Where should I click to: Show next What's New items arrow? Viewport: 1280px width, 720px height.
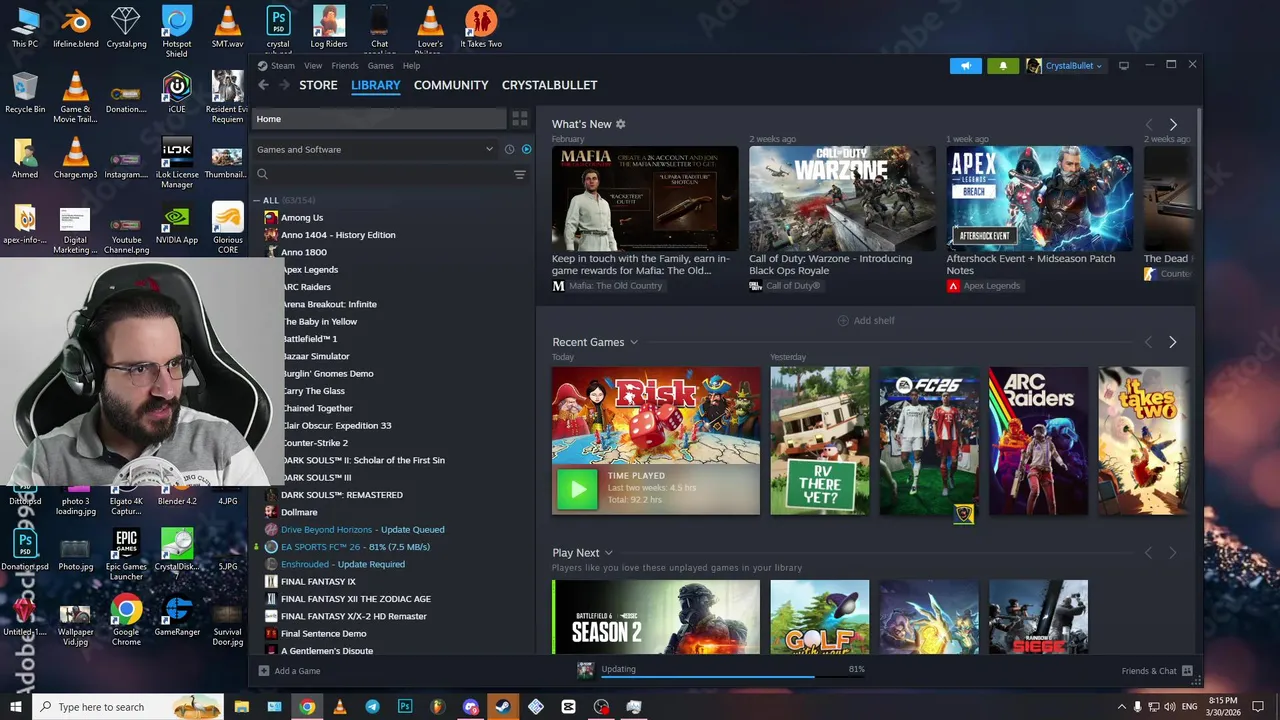tap(1173, 125)
